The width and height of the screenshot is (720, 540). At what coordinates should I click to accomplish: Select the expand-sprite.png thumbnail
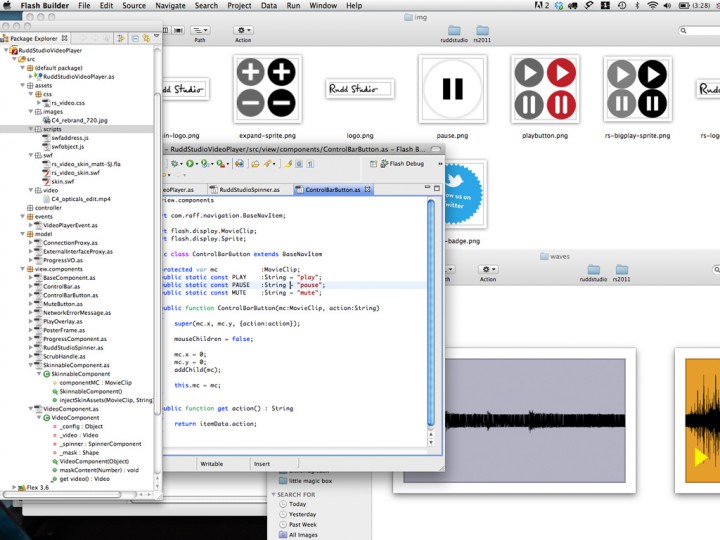click(x=267, y=89)
